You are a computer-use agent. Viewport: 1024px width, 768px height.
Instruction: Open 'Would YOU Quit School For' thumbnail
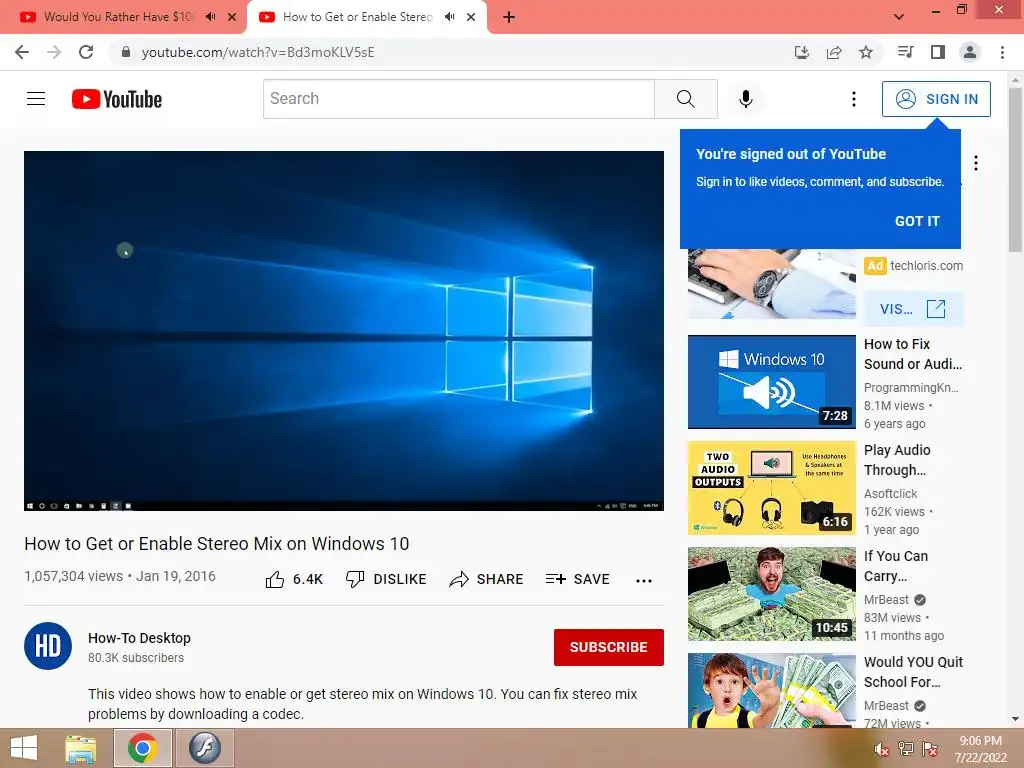[x=771, y=690]
